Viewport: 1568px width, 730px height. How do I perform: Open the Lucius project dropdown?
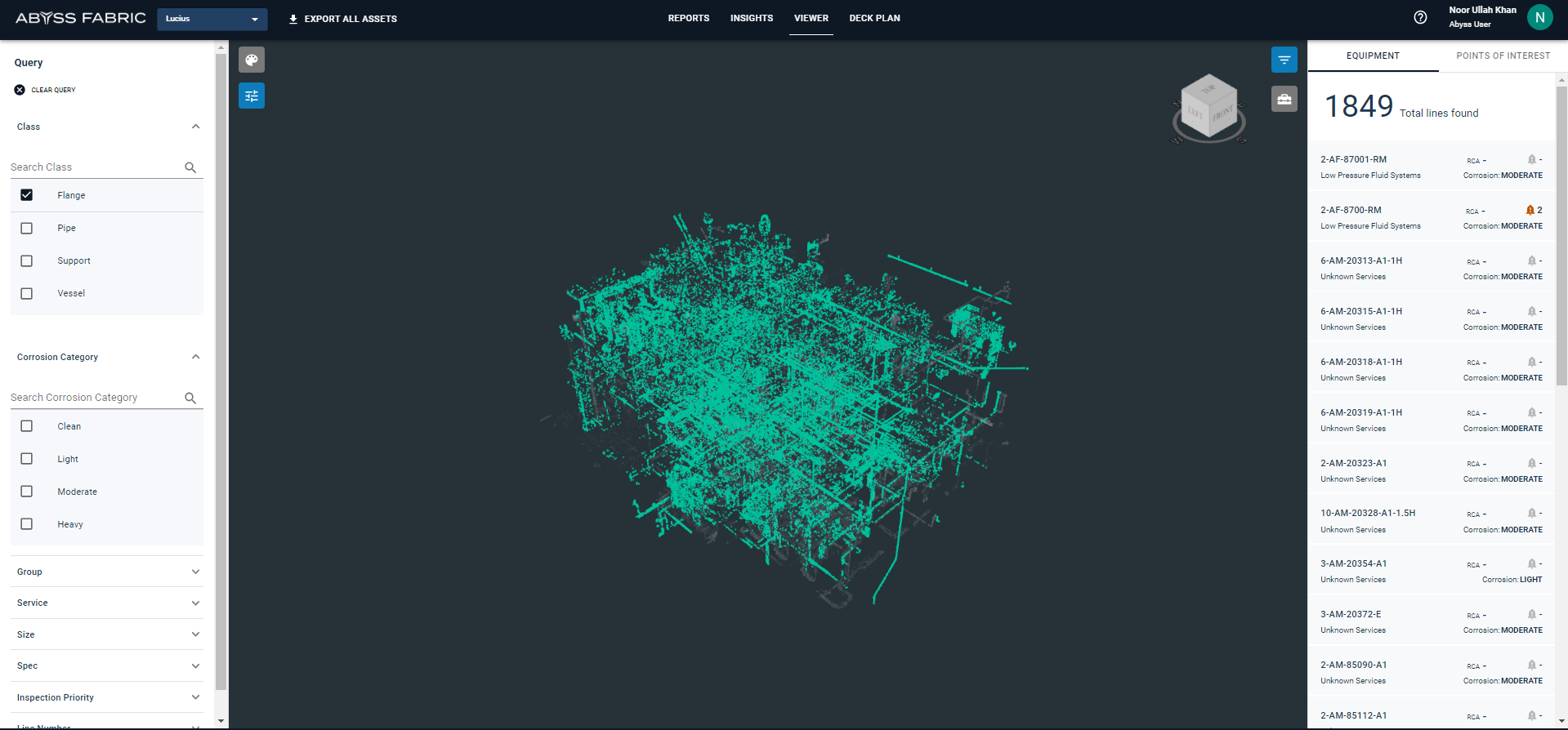click(x=212, y=19)
